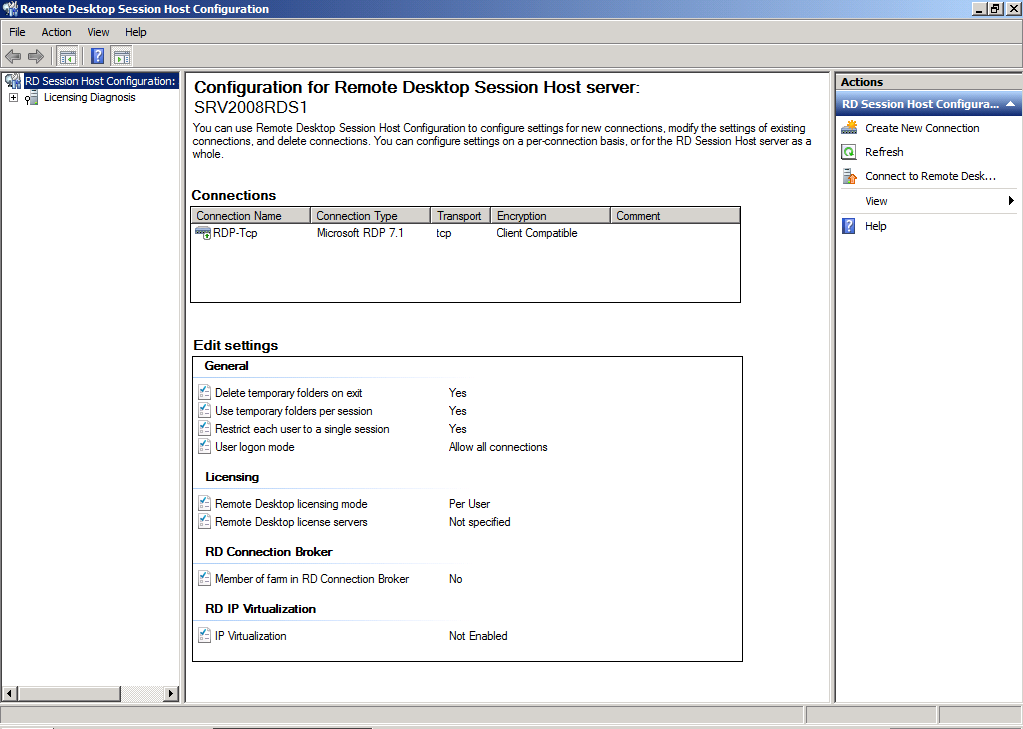This screenshot has width=1023, height=729.
Task: Click the Restrict each user to single session setting
Action: click(302, 429)
